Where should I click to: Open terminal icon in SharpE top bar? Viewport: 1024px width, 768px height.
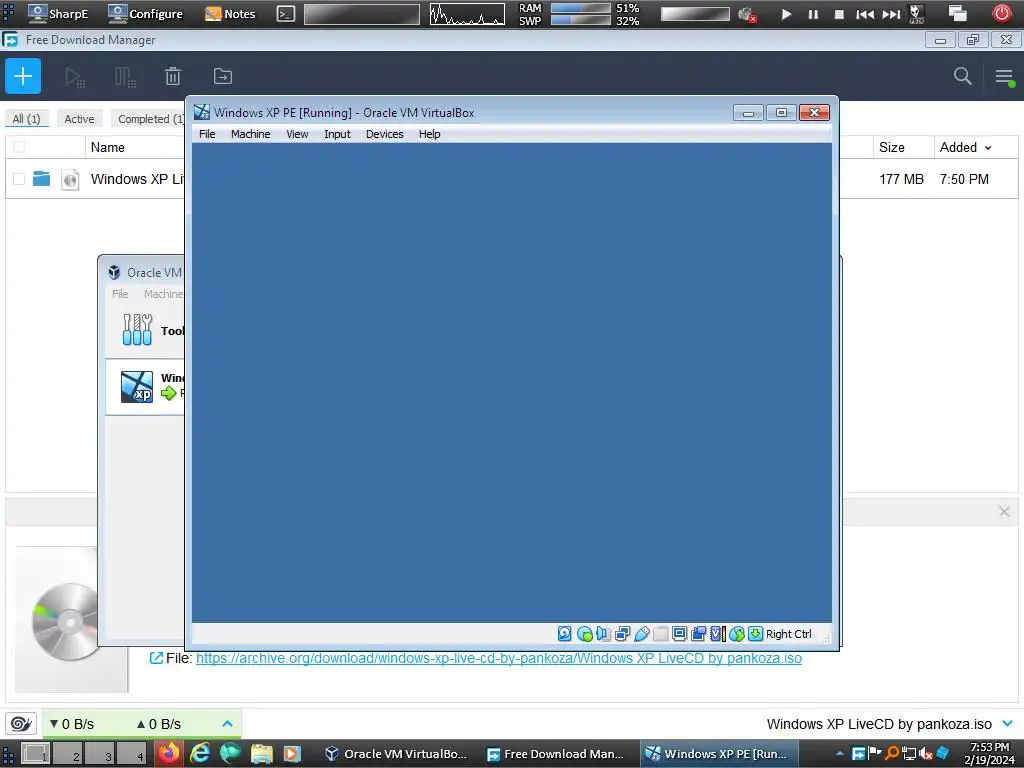point(286,14)
